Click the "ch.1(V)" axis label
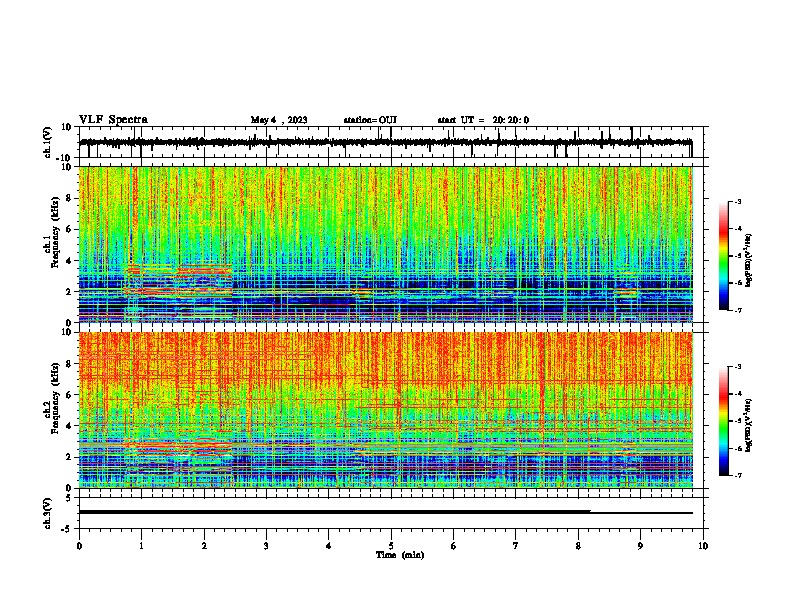Viewport: 792px width, 612px height. coord(47,142)
